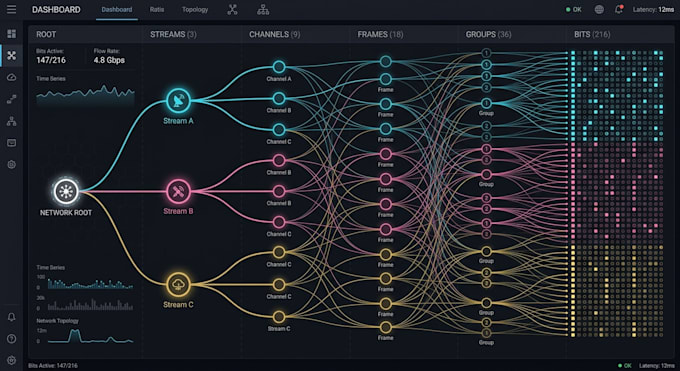Image resolution: width=680 pixels, height=371 pixels.
Task: Open the dashboard grid icon in sidebar
Action: pos(12,33)
